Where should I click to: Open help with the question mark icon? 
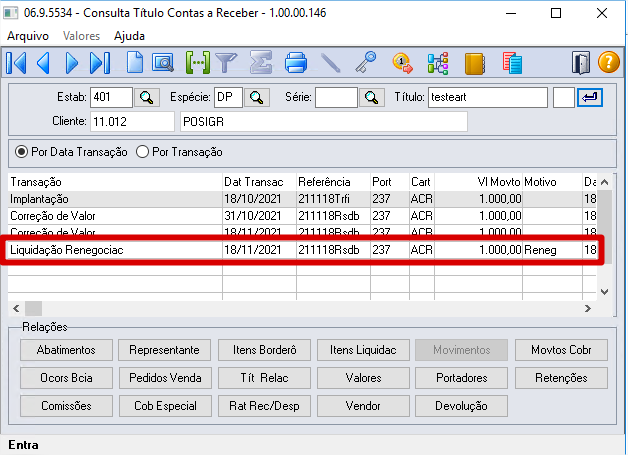[608, 63]
